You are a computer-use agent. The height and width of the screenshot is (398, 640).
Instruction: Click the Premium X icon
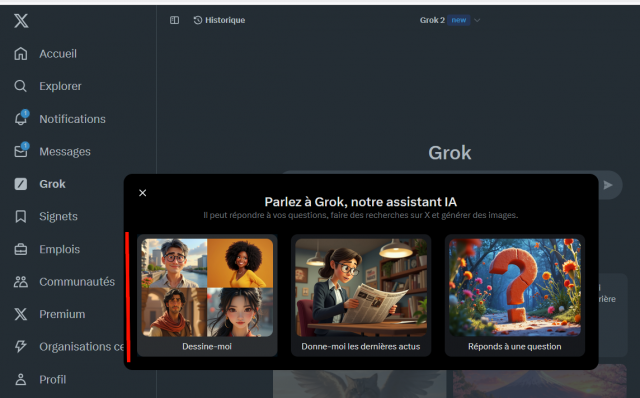point(21,314)
